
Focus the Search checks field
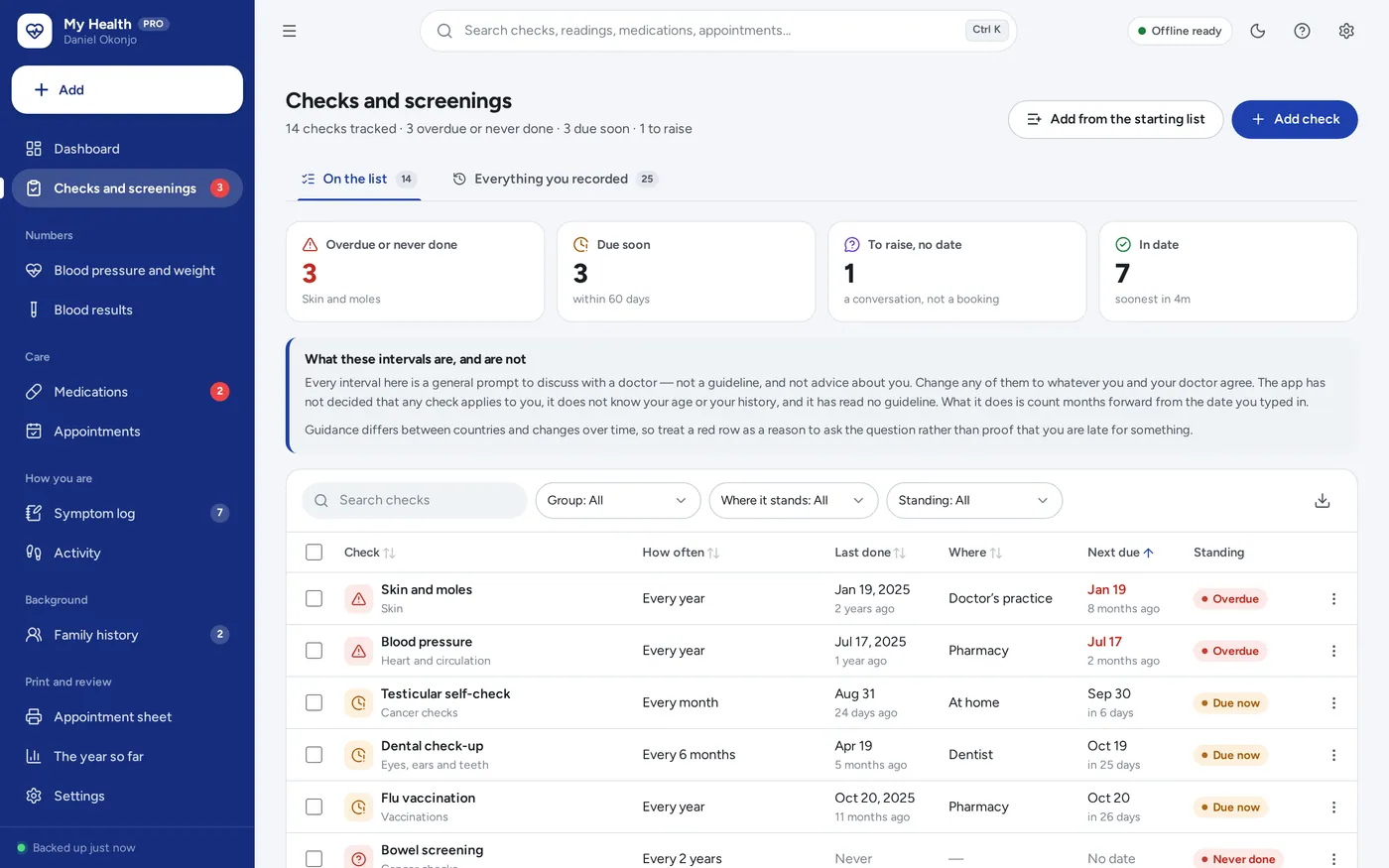[415, 501]
